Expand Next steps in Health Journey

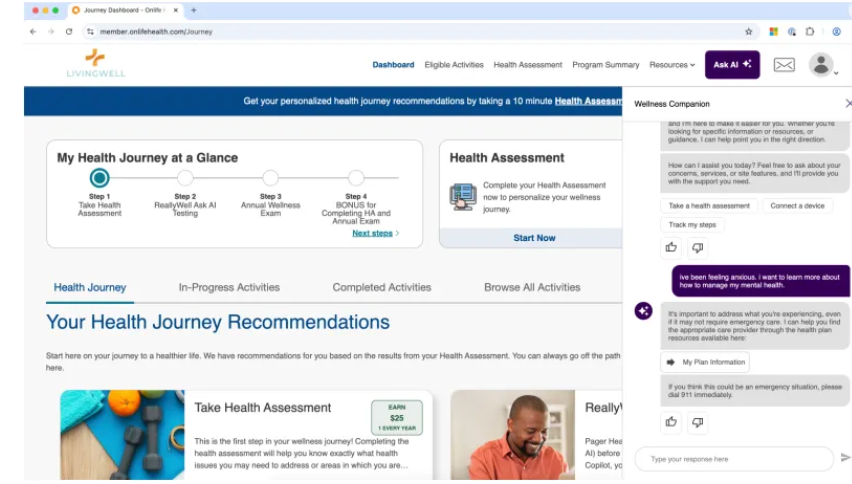click(x=375, y=233)
